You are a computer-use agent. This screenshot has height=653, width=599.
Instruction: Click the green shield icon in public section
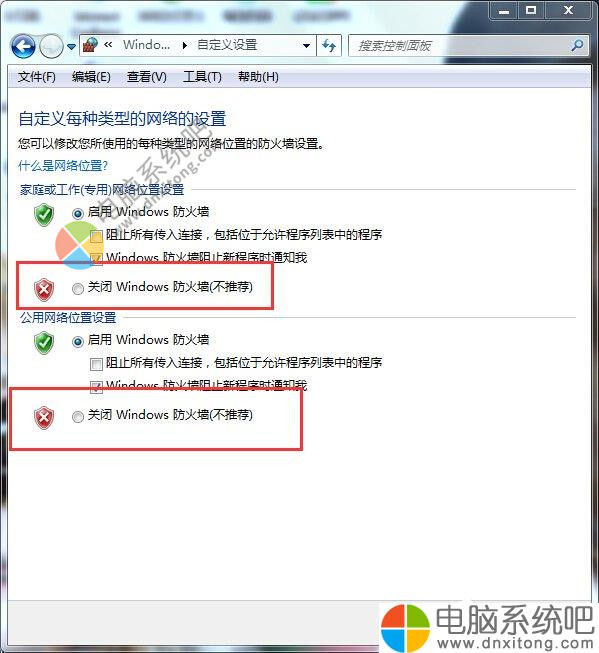pyautogui.click(x=44, y=343)
